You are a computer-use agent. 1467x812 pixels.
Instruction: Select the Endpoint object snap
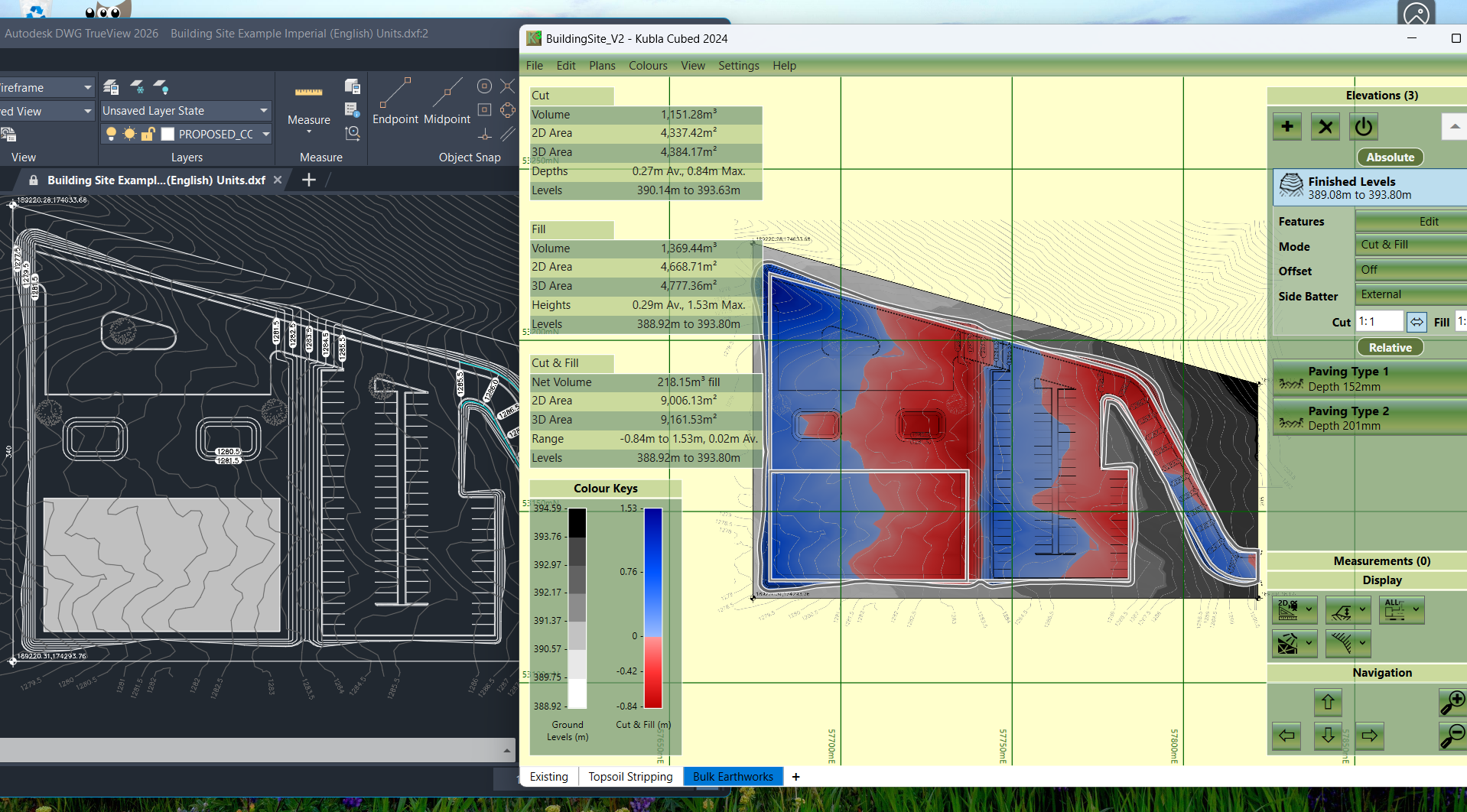pyautogui.click(x=395, y=100)
